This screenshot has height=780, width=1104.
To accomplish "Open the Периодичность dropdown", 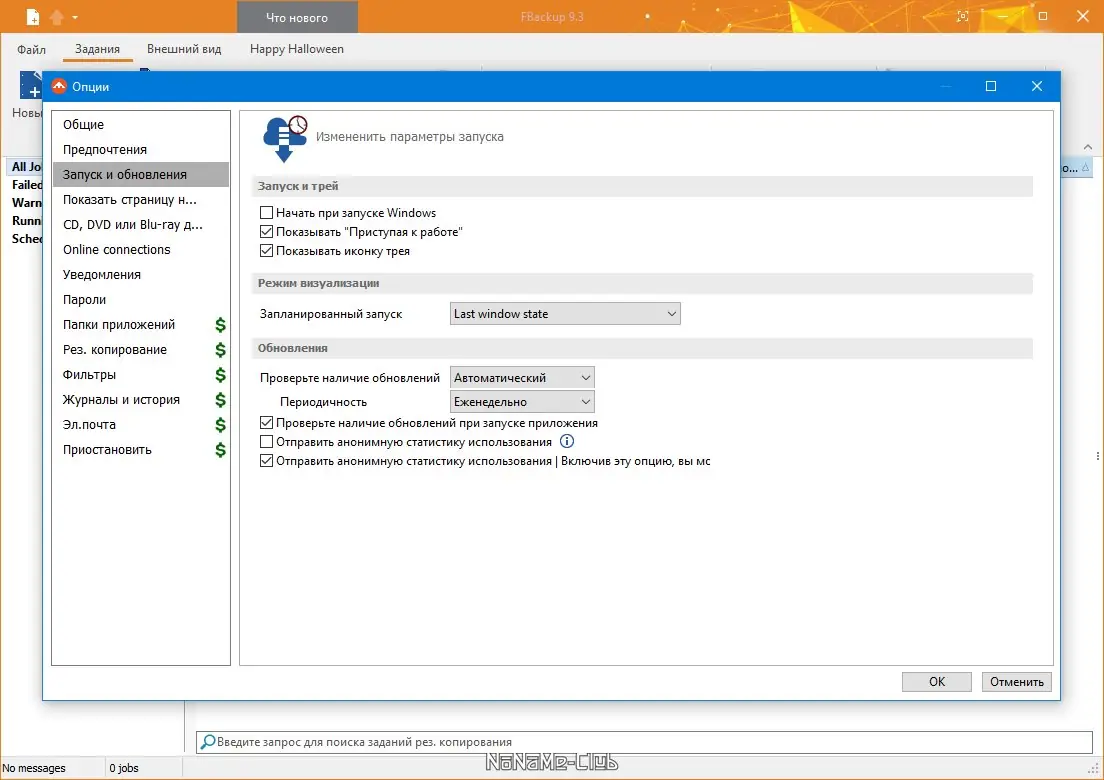I will coord(522,402).
